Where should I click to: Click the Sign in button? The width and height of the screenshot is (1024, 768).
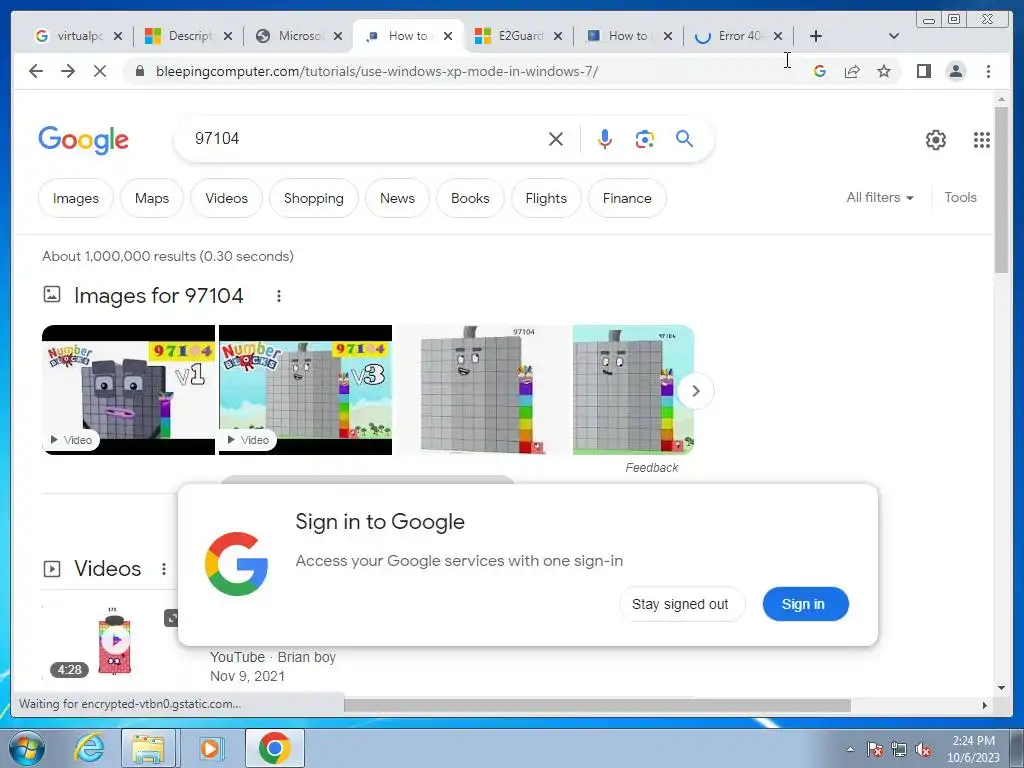[x=805, y=604]
